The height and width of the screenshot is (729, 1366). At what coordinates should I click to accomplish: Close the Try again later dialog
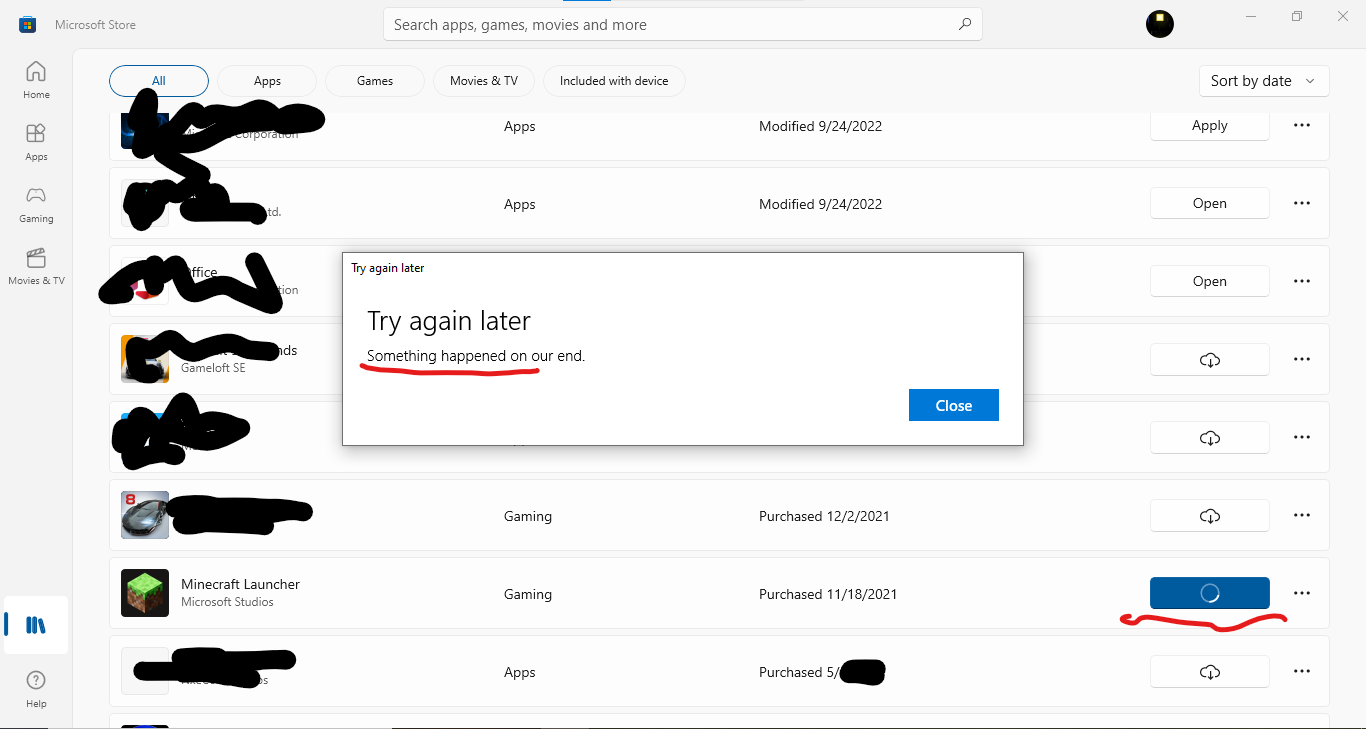pos(953,405)
